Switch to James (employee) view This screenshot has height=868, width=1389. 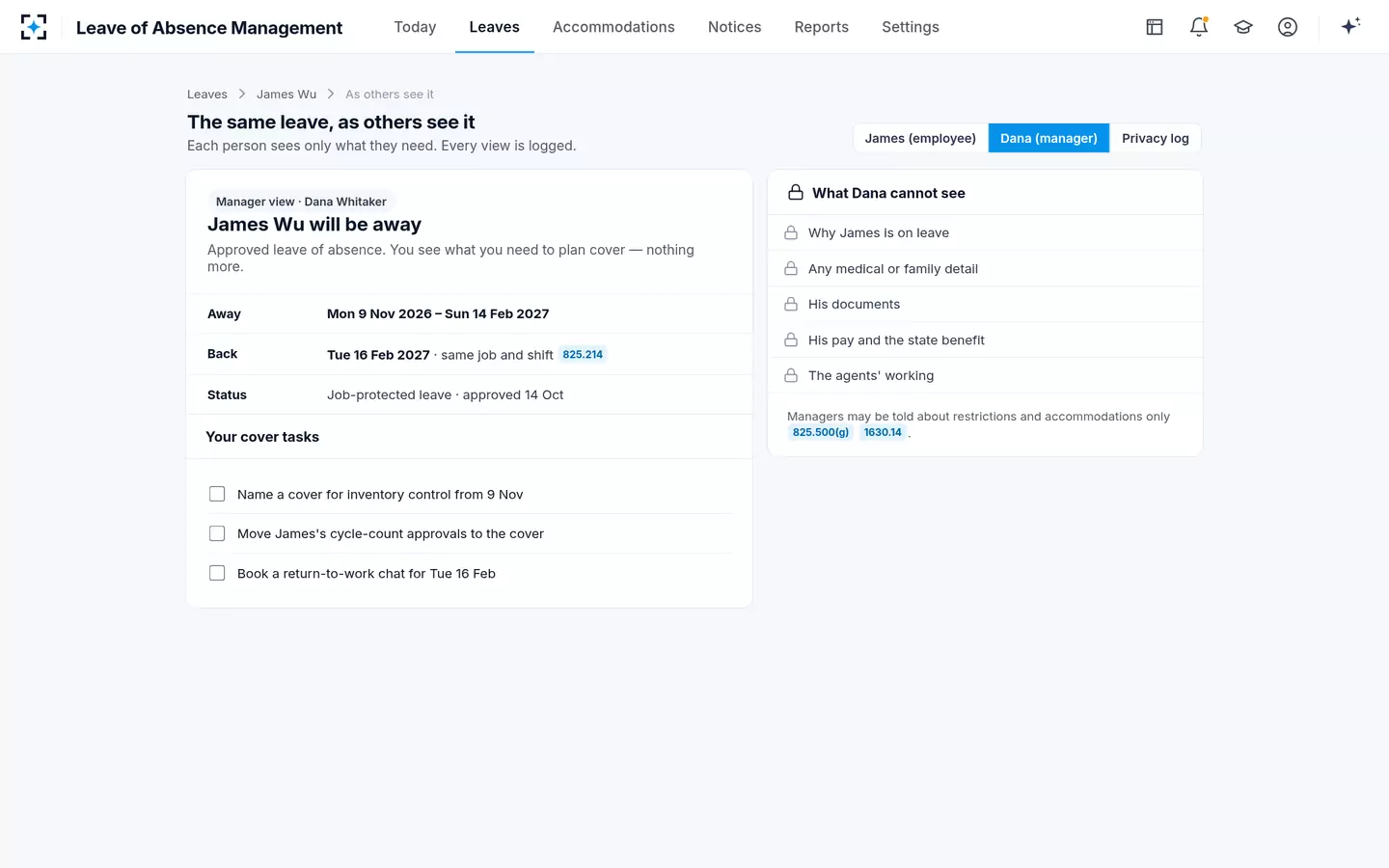(920, 138)
